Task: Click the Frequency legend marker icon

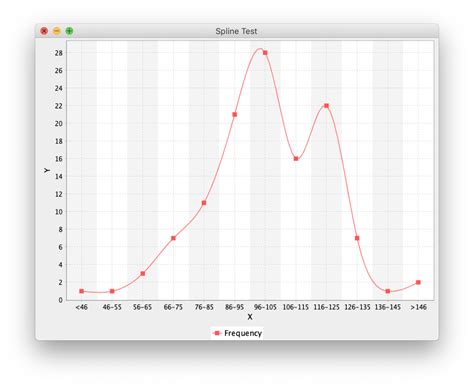Action: coord(217,333)
